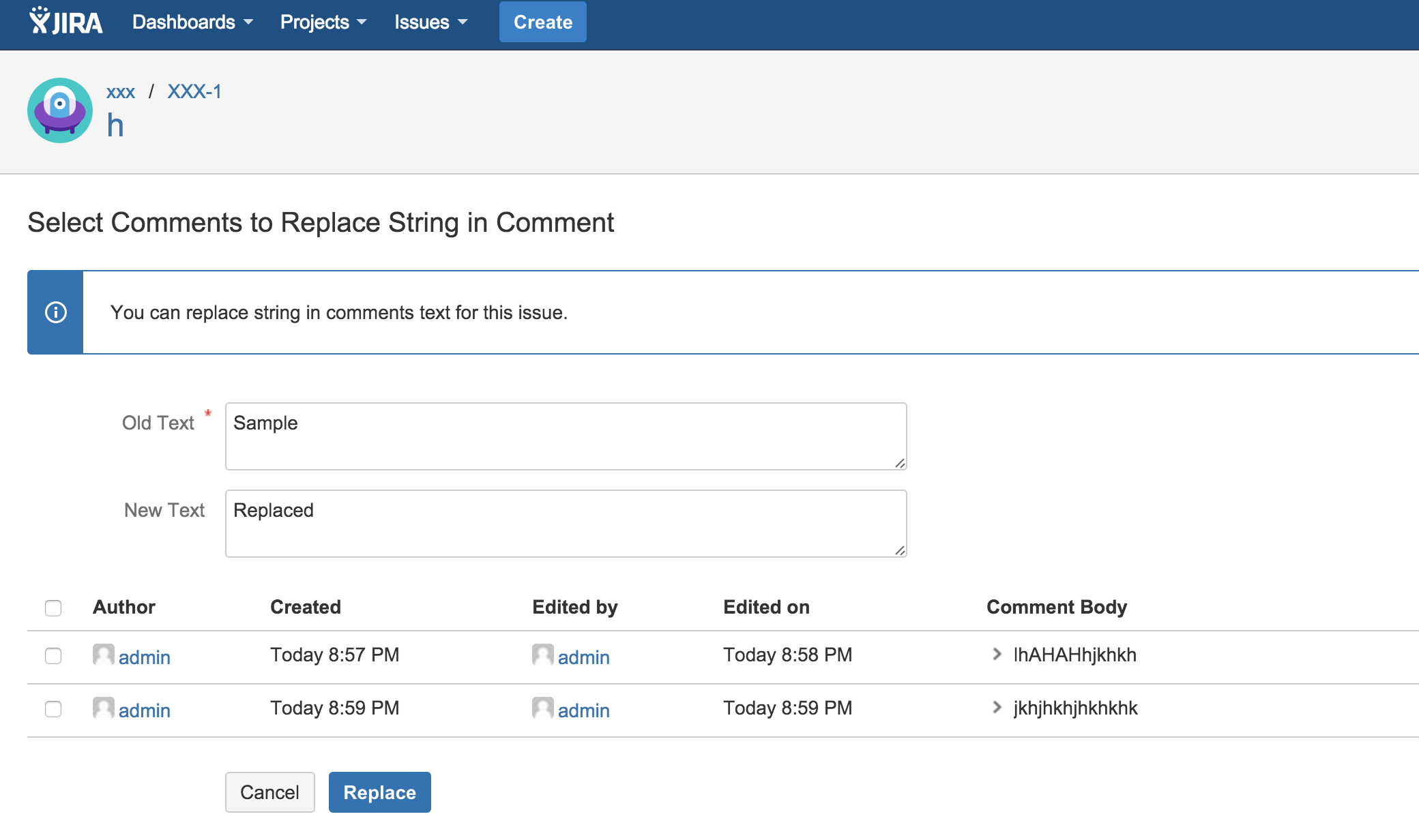This screenshot has width=1419, height=840.
Task: Click author admin link in 8:57 PM row
Action: [x=145, y=657]
